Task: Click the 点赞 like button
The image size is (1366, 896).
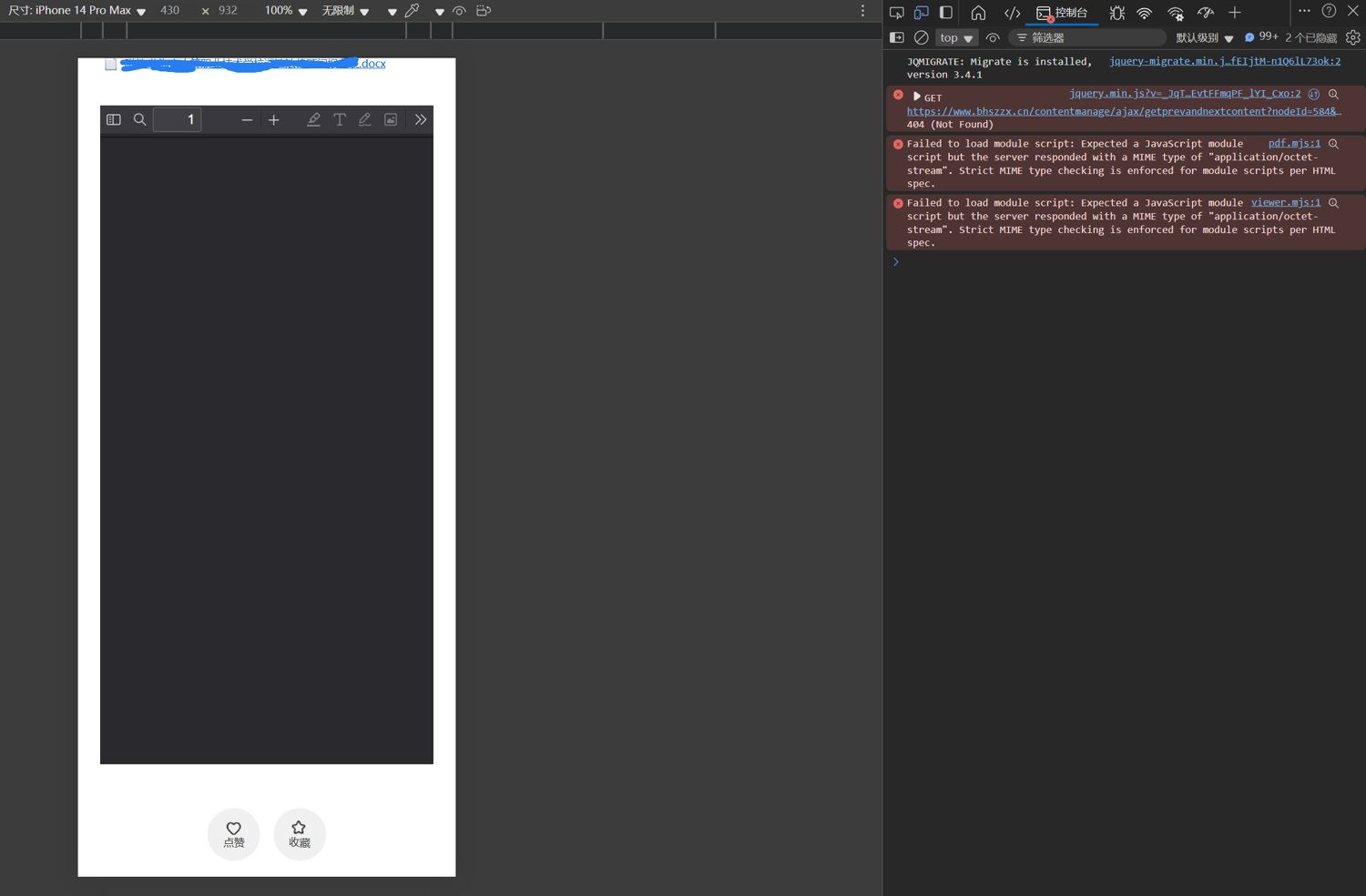Action: point(234,833)
